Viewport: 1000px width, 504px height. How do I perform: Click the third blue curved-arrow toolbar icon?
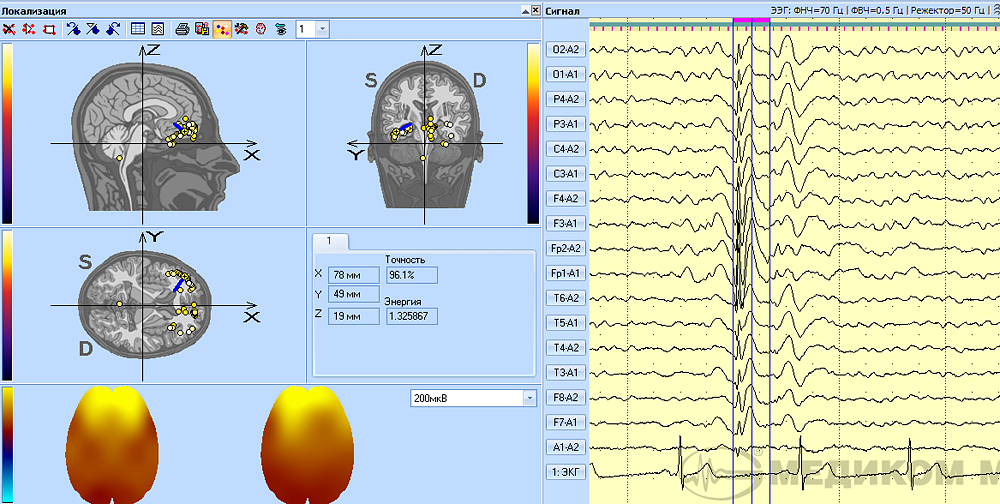pos(112,29)
